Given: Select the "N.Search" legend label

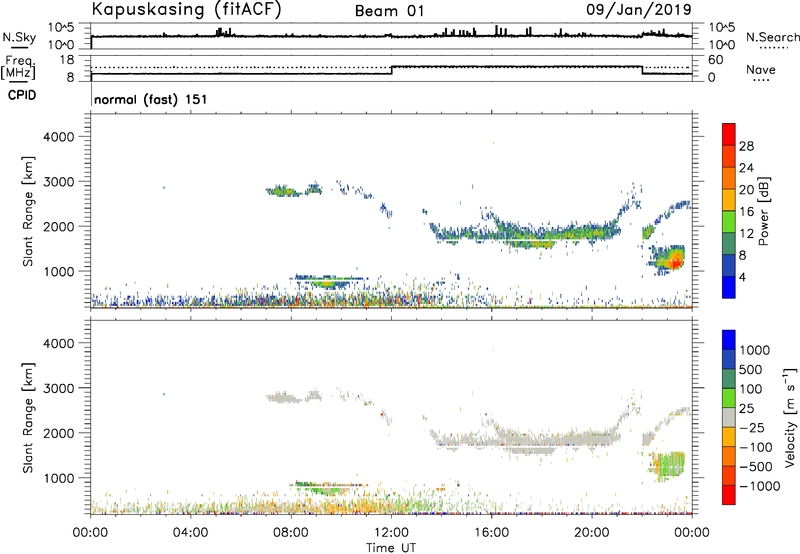Looking at the screenshot, I should [772, 37].
